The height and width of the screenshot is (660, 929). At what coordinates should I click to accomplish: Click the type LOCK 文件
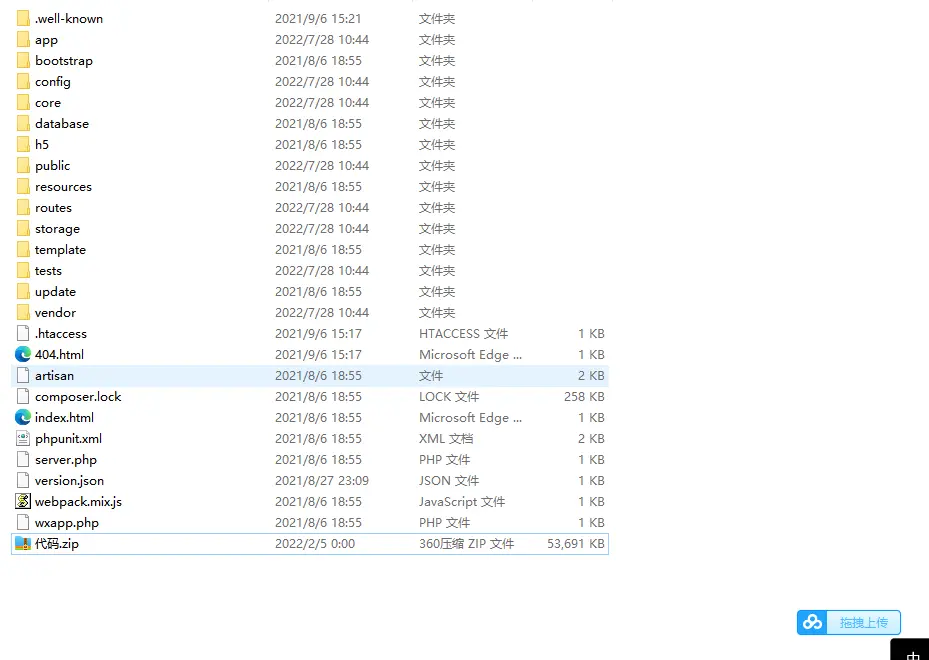(x=449, y=396)
